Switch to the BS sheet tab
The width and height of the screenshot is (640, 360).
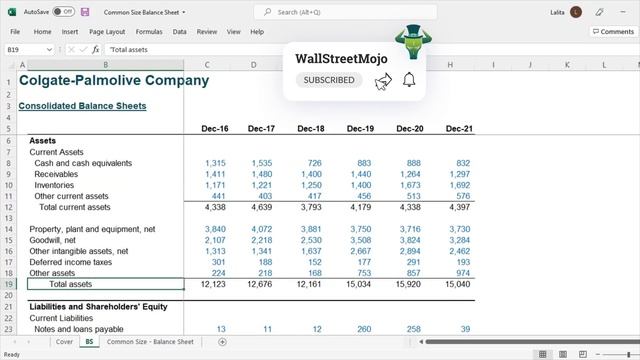pyautogui.click(x=89, y=342)
